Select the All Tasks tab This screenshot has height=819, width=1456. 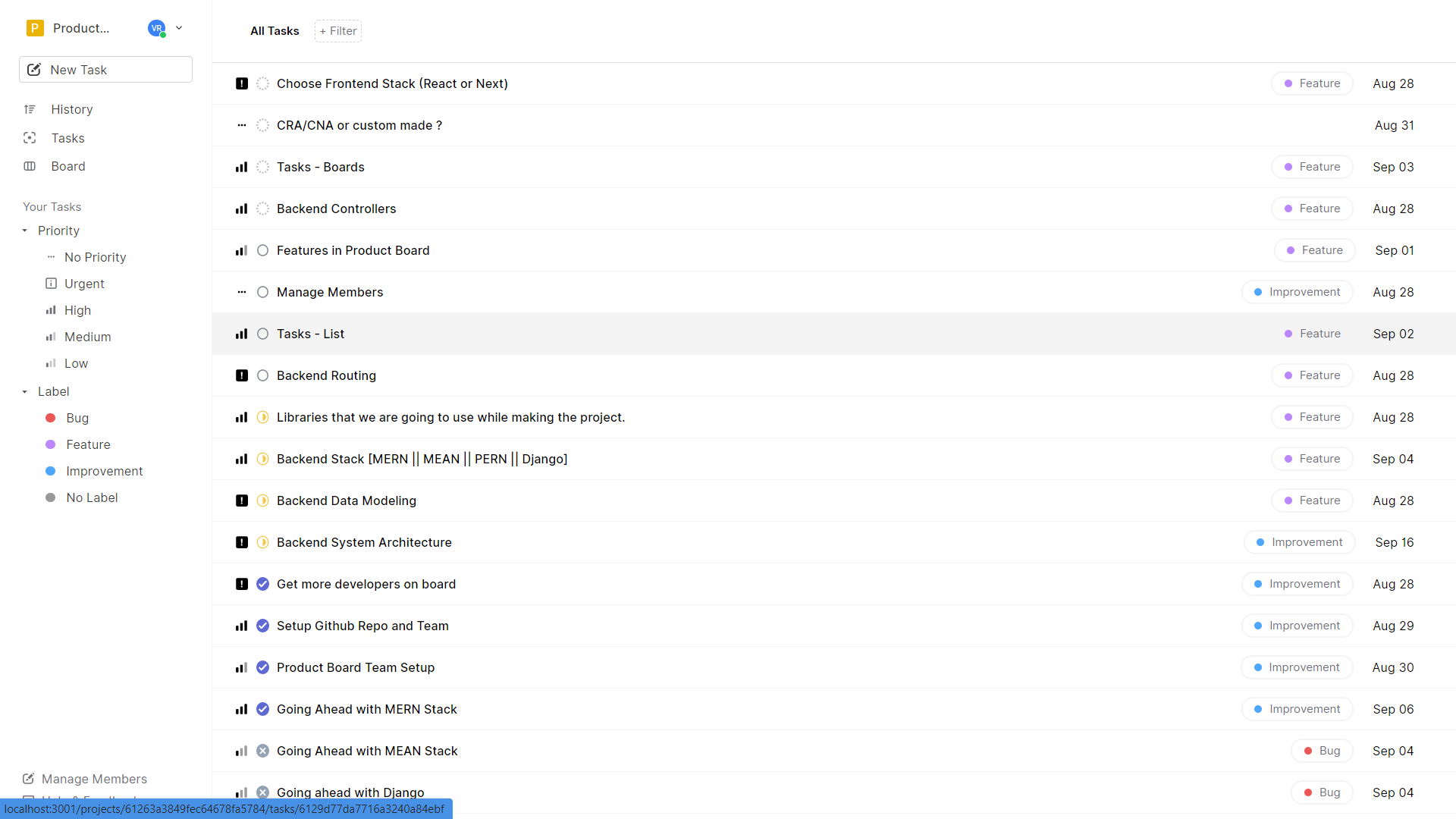point(275,30)
